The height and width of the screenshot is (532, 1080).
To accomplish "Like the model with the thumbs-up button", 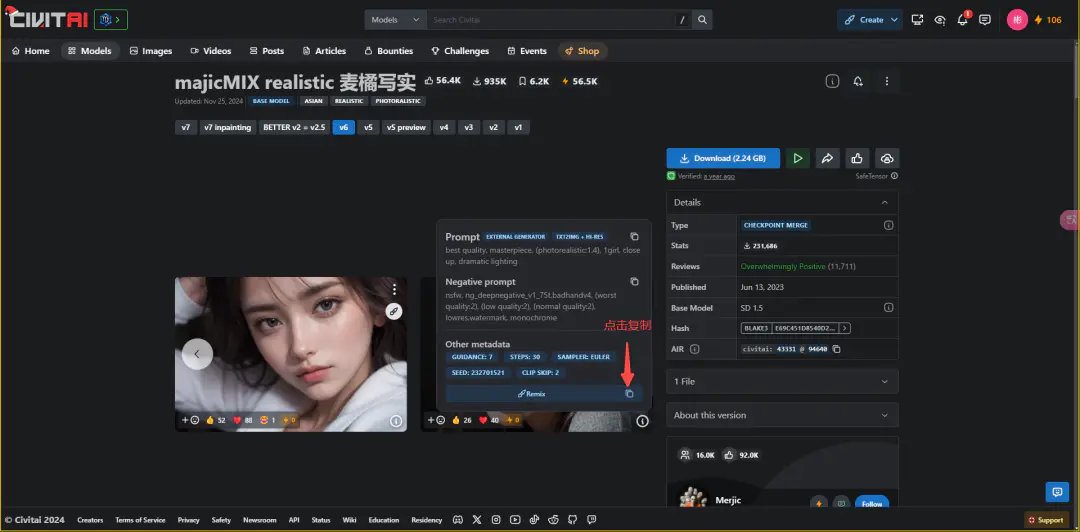I will (x=857, y=158).
